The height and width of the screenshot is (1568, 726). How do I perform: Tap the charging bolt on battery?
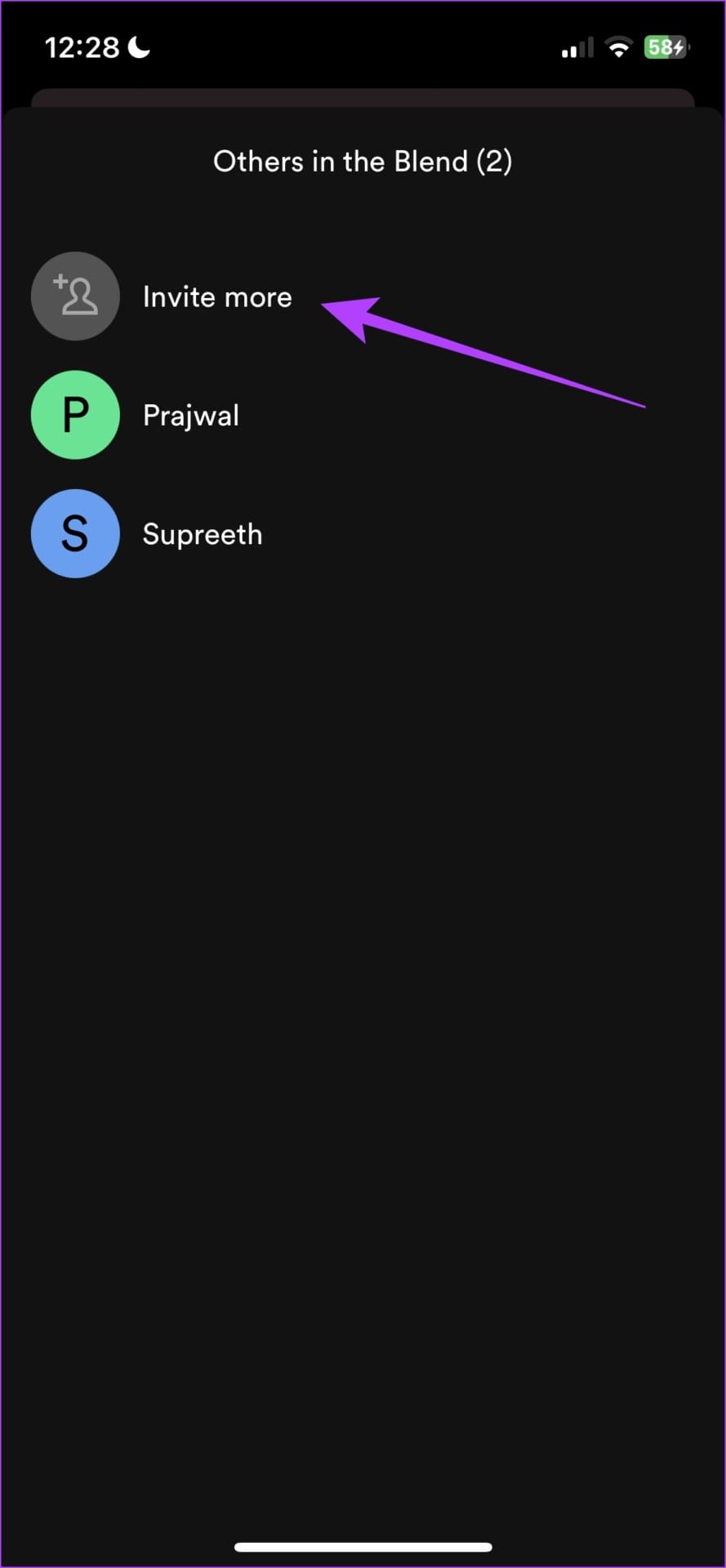[x=679, y=47]
